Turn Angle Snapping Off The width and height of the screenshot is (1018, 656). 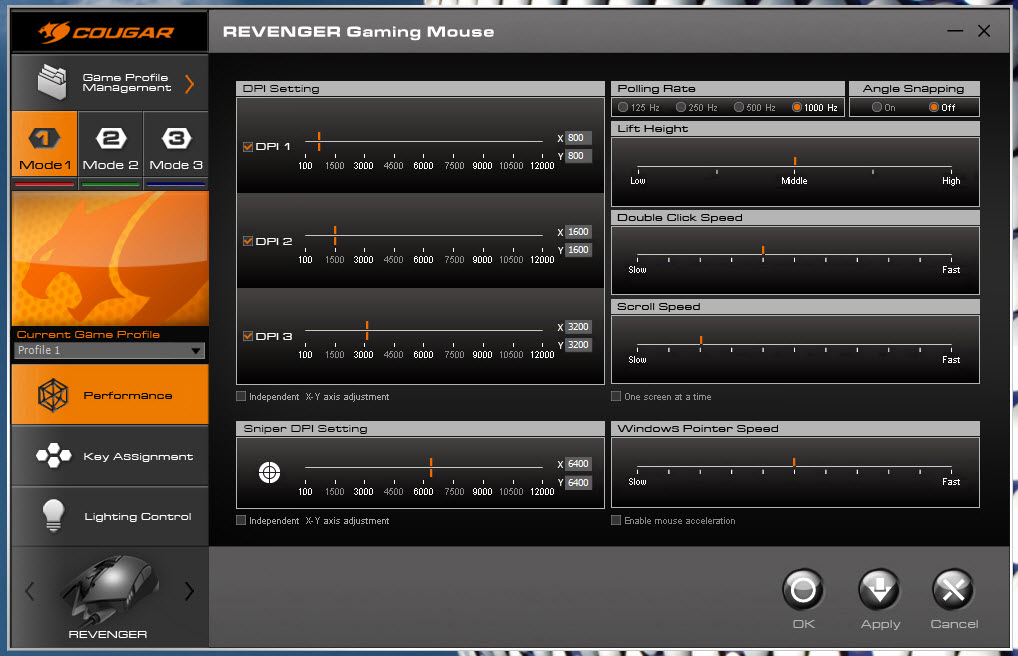click(934, 107)
